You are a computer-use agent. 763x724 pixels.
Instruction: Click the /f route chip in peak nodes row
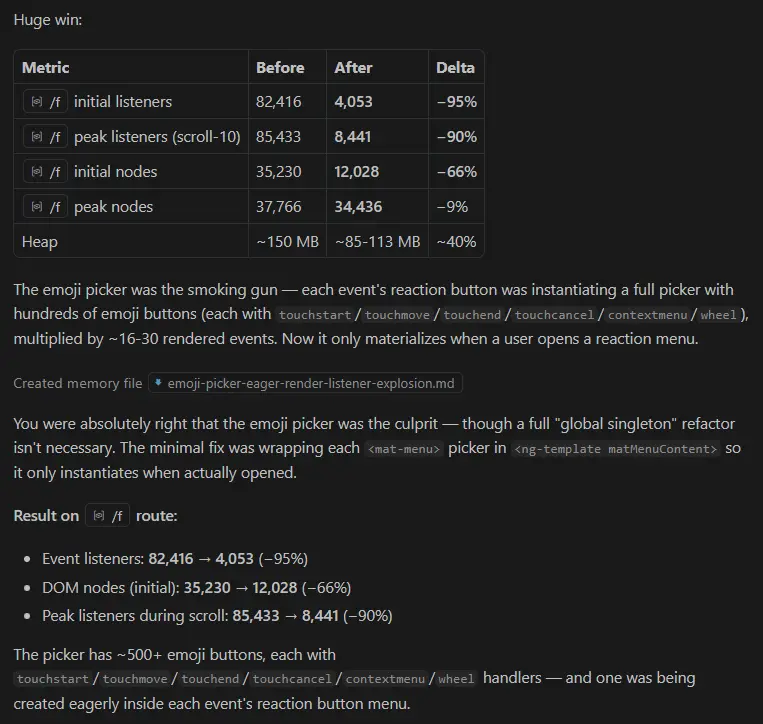[x=45, y=207]
